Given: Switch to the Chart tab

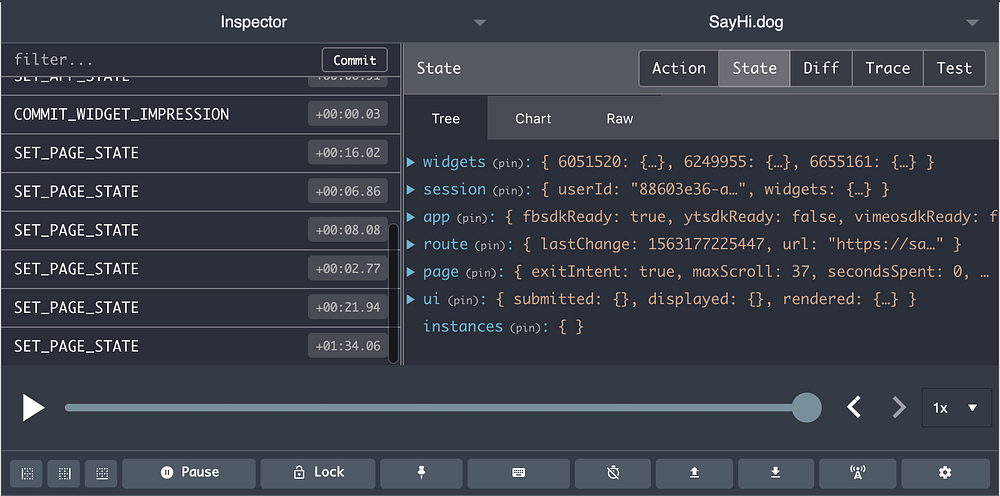Looking at the screenshot, I should (x=533, y=118).
